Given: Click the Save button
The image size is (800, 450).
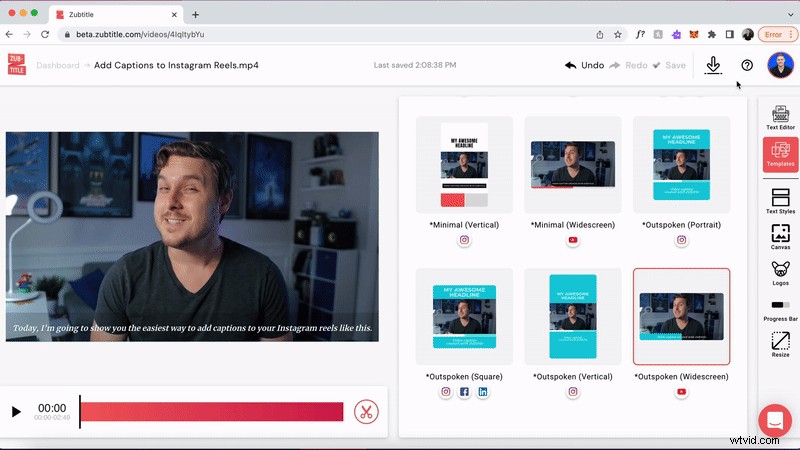Looking at the screenshot, I should click(x=669, y=65).
